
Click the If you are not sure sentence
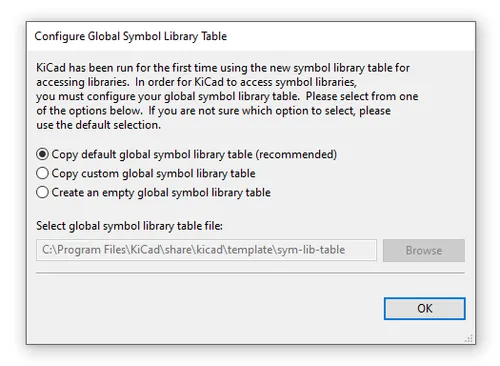[x=269, y=111]
